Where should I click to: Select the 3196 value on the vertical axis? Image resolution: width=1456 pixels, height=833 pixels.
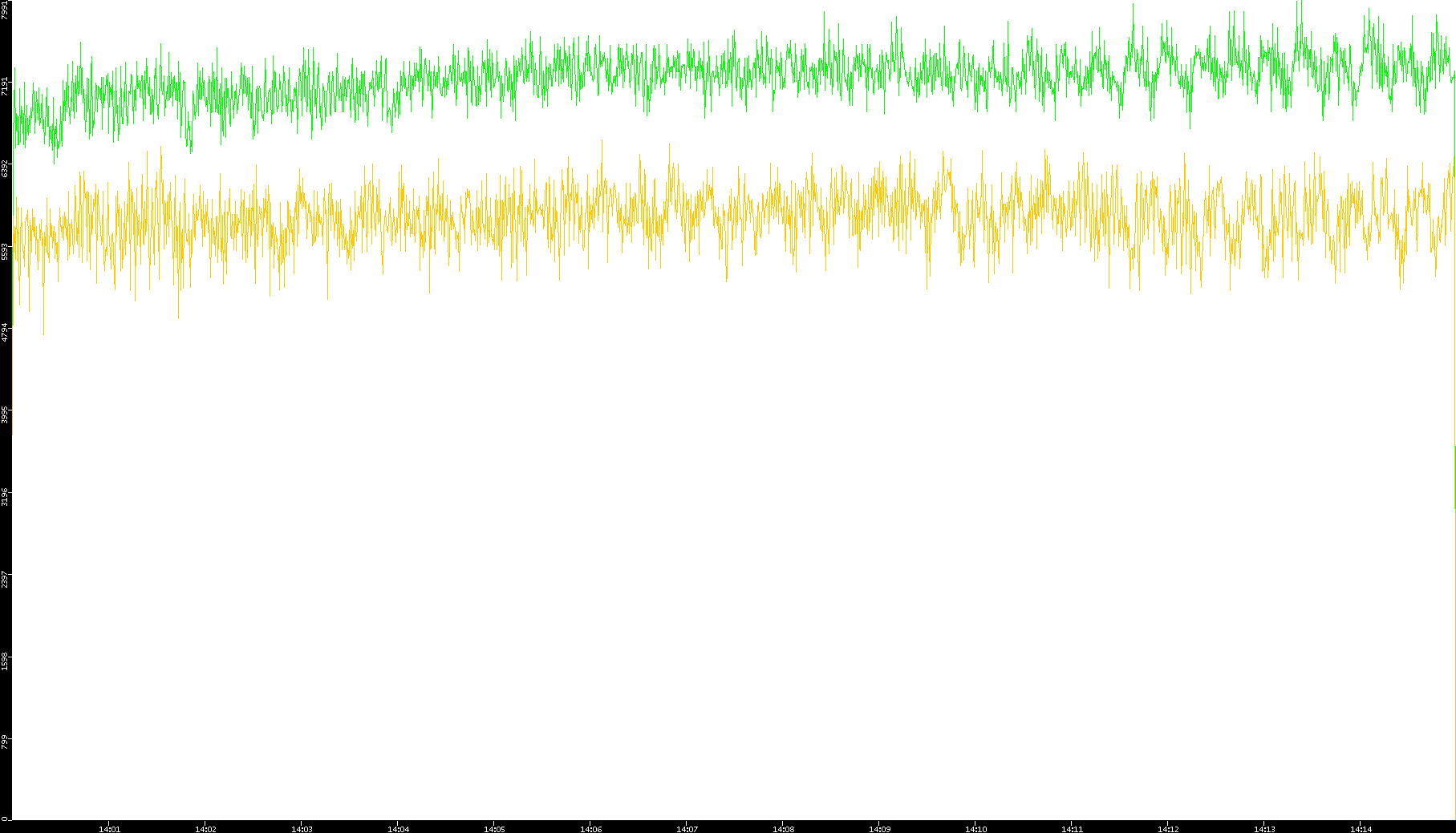5,497
